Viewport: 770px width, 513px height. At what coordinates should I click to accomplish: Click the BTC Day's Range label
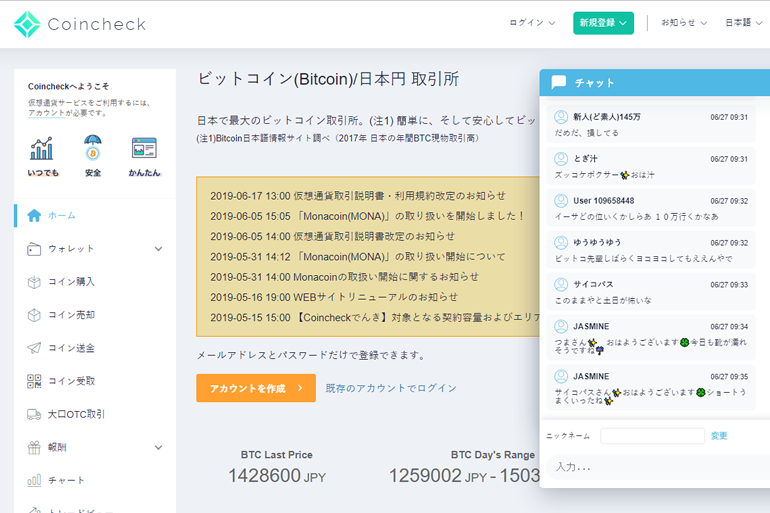pyautogui.click(x=493, y=455)
